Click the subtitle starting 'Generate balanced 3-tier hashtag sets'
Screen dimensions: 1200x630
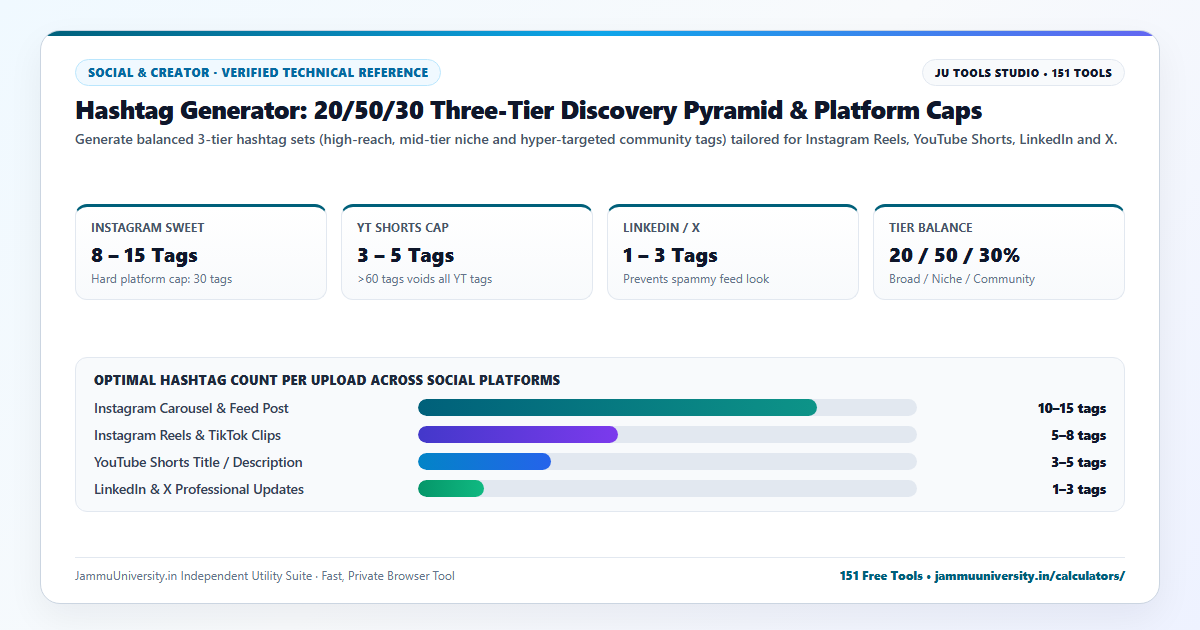click(596, 140)
